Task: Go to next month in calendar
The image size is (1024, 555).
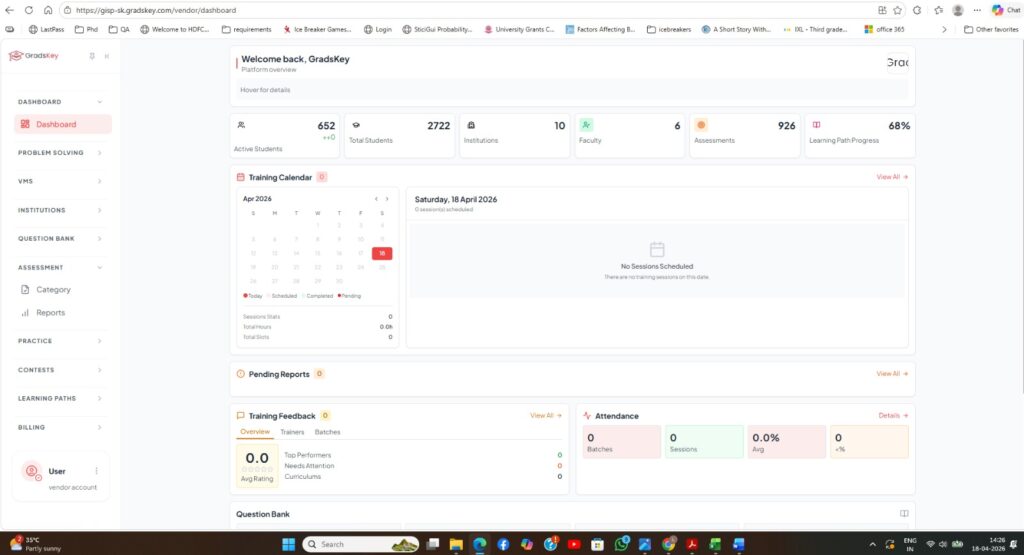Action: [387, 199]
